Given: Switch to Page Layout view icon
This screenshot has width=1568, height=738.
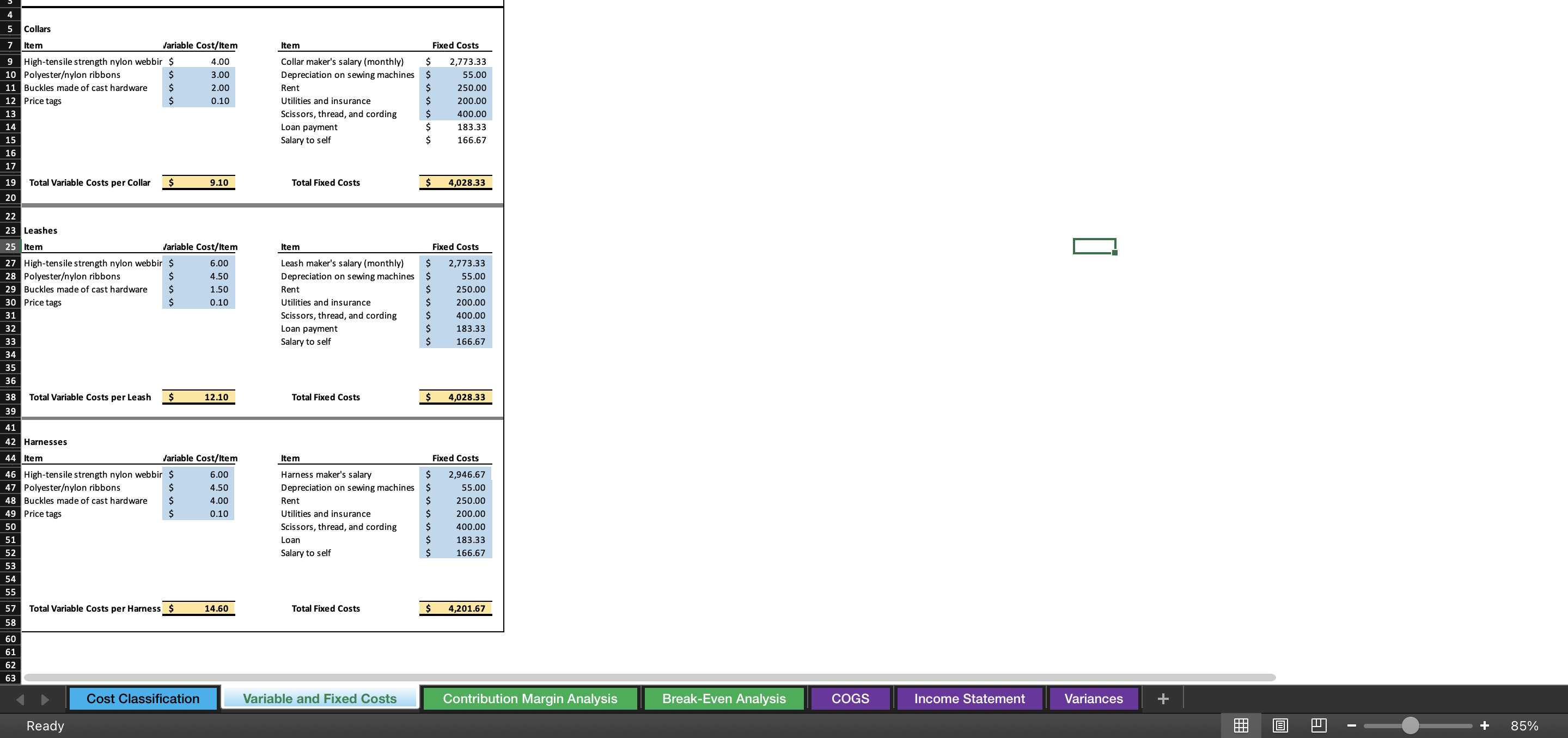Looking at the screenshot, I should pyautogui.click(x=1280, y=725).
